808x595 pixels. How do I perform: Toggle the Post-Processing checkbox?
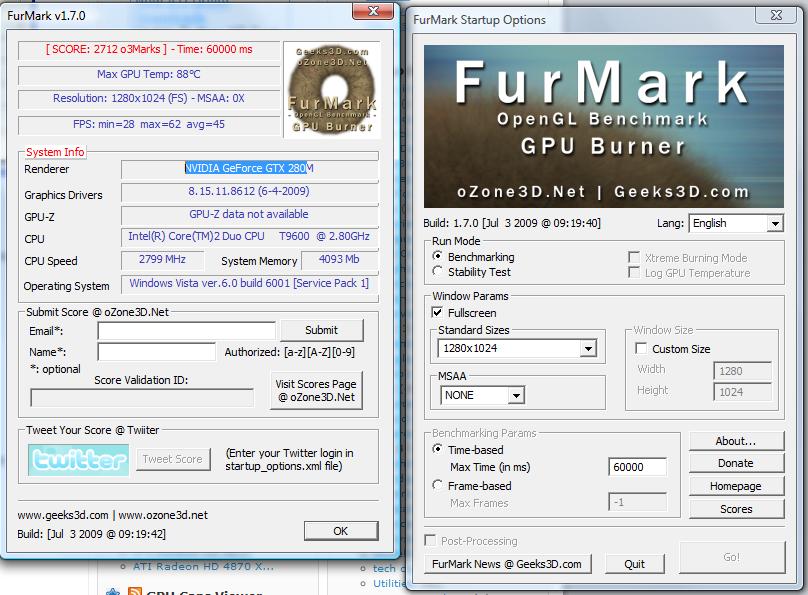(x=430, y=540)
